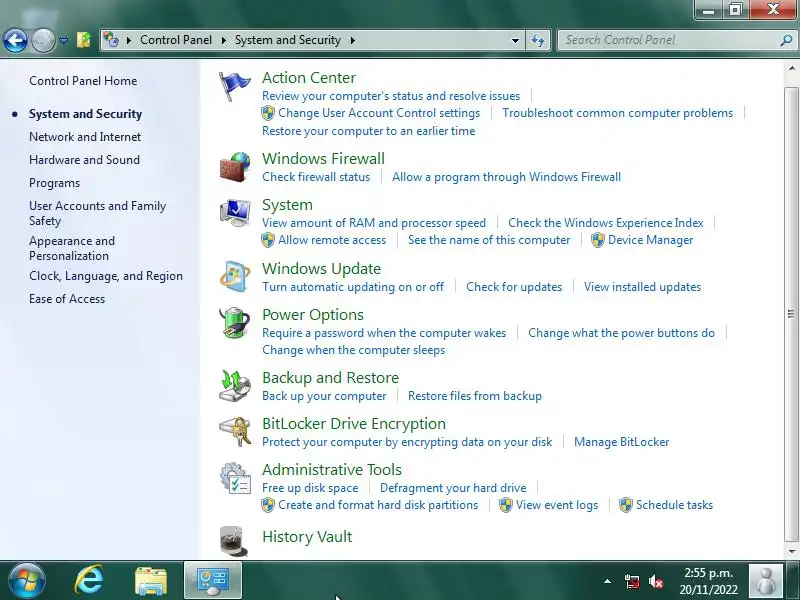The image size is (800, 600).
Task: Open the BitLocker Drive Encryption icon
Action: coord(235,432)
